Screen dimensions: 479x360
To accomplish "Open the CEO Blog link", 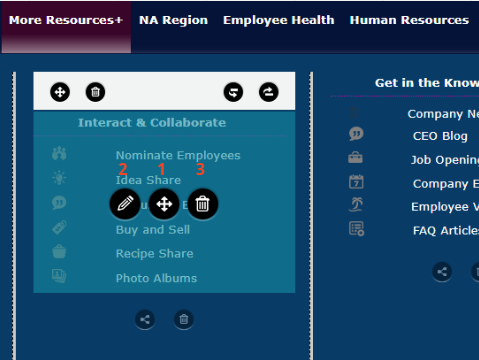I will pos(440,136).
